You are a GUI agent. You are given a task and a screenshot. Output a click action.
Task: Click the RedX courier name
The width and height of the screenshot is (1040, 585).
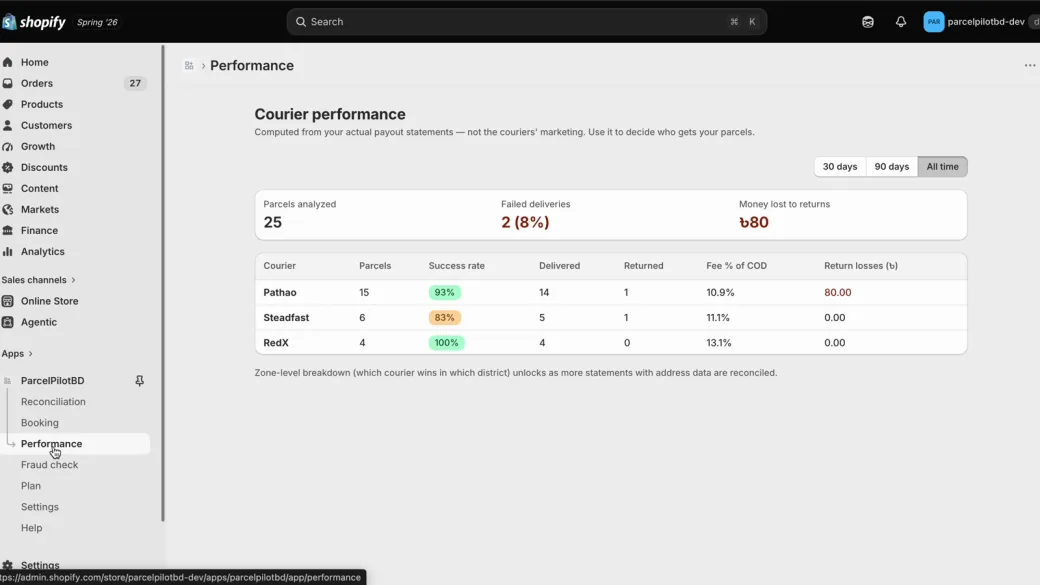click(x=276, y=343)
